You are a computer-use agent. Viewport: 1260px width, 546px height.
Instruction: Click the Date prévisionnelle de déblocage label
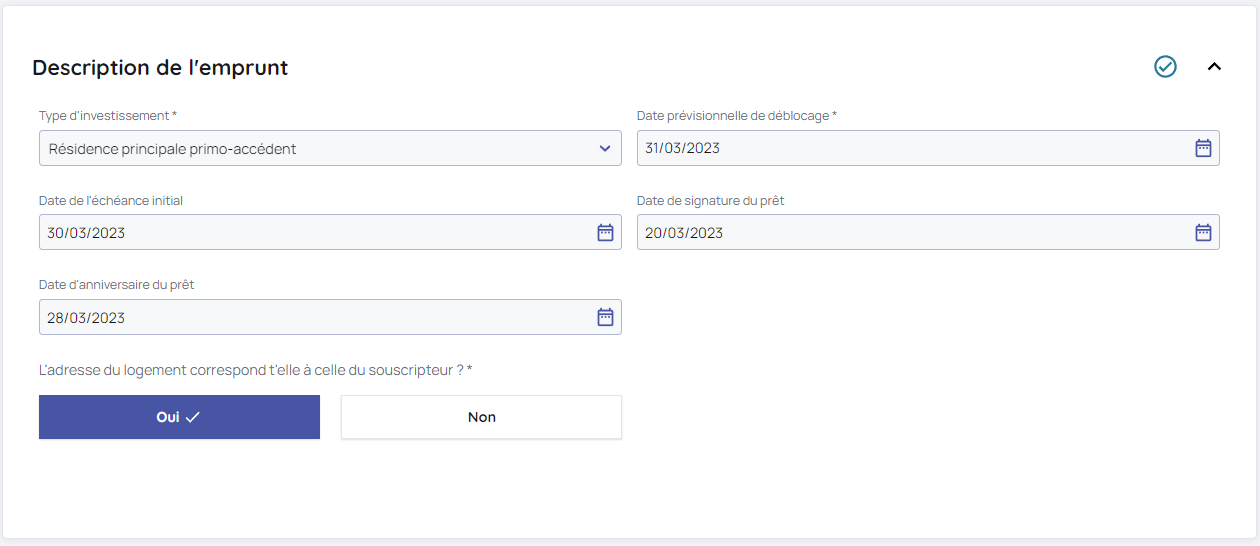coord(736,116)
